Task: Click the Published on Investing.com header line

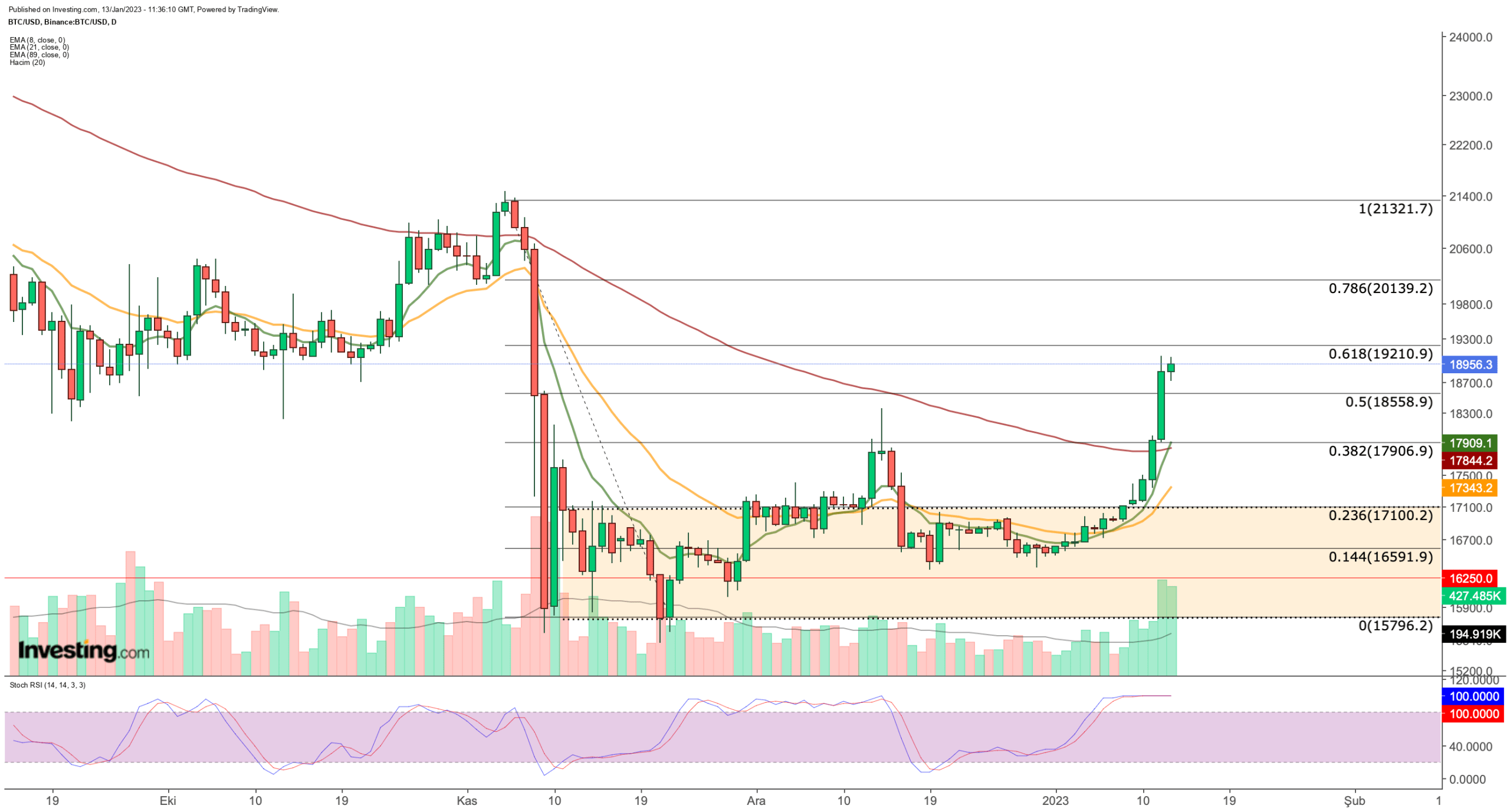Action: [143, 9]
